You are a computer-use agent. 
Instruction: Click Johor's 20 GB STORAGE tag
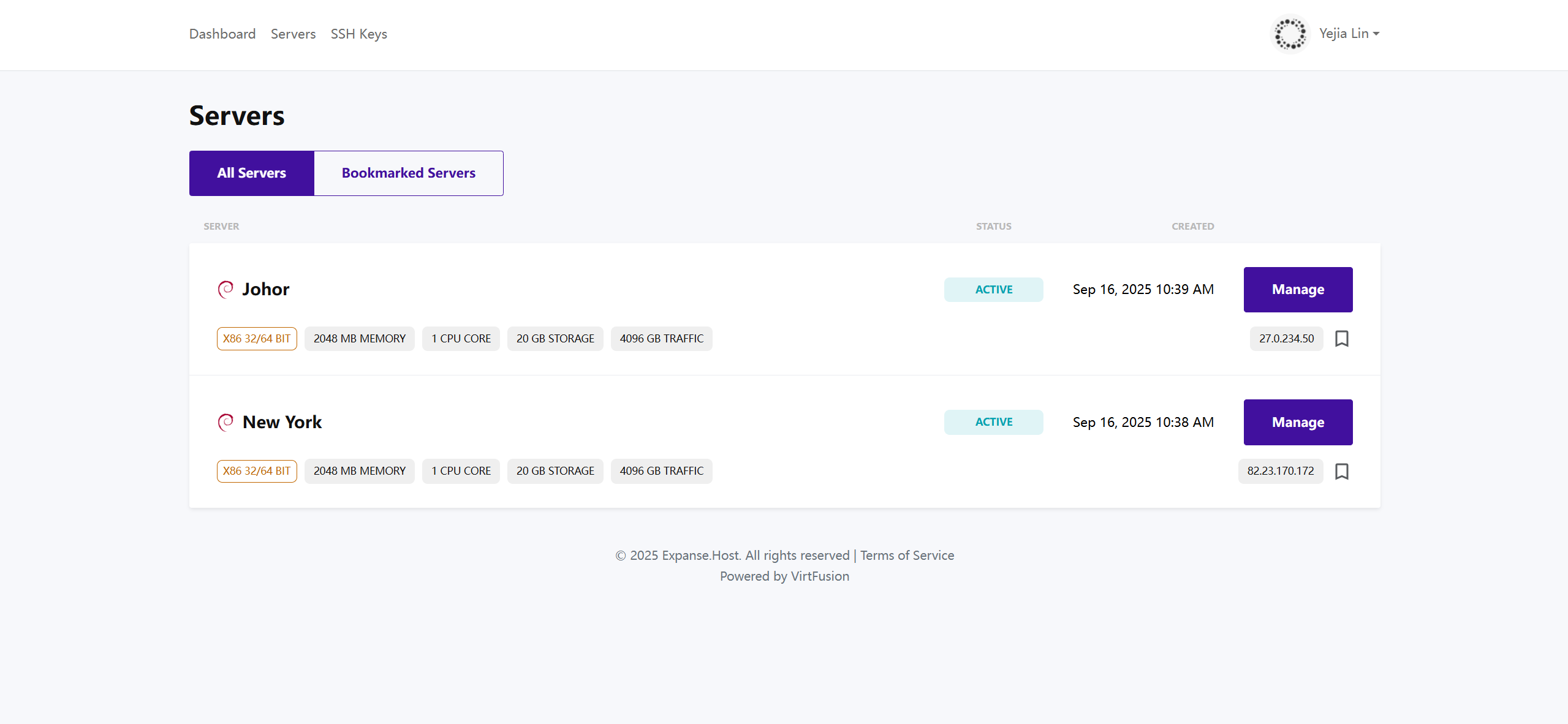[555, 339]
